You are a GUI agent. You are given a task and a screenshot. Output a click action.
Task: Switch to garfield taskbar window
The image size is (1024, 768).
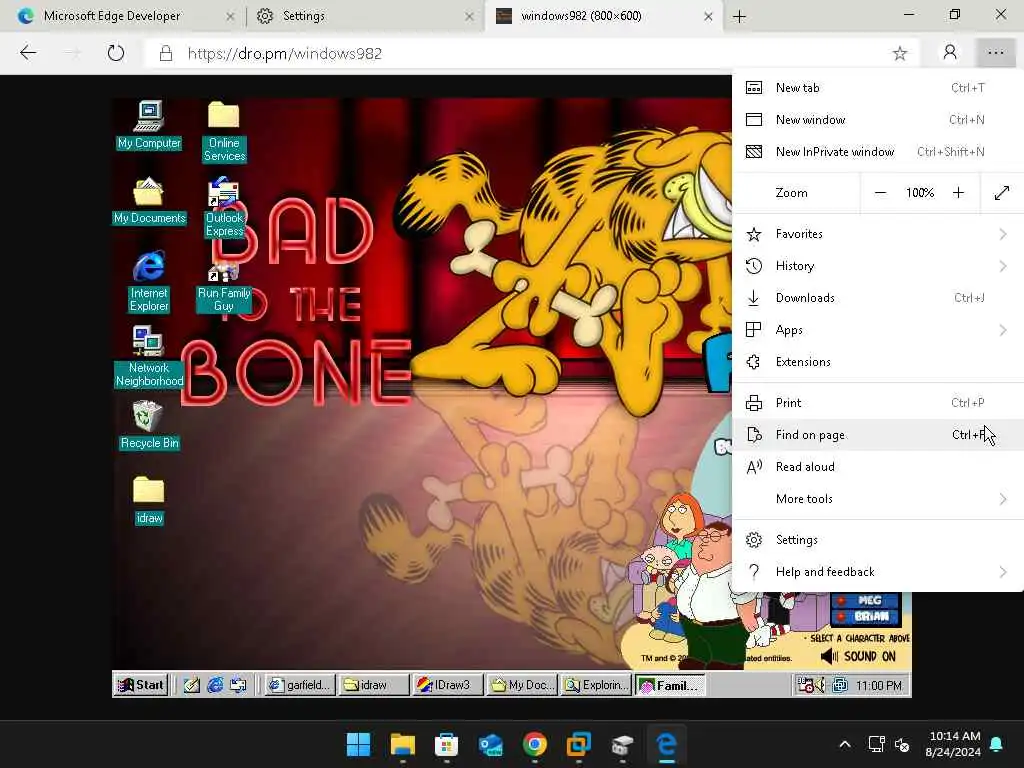pyautogui.click(x=300, y=685)
